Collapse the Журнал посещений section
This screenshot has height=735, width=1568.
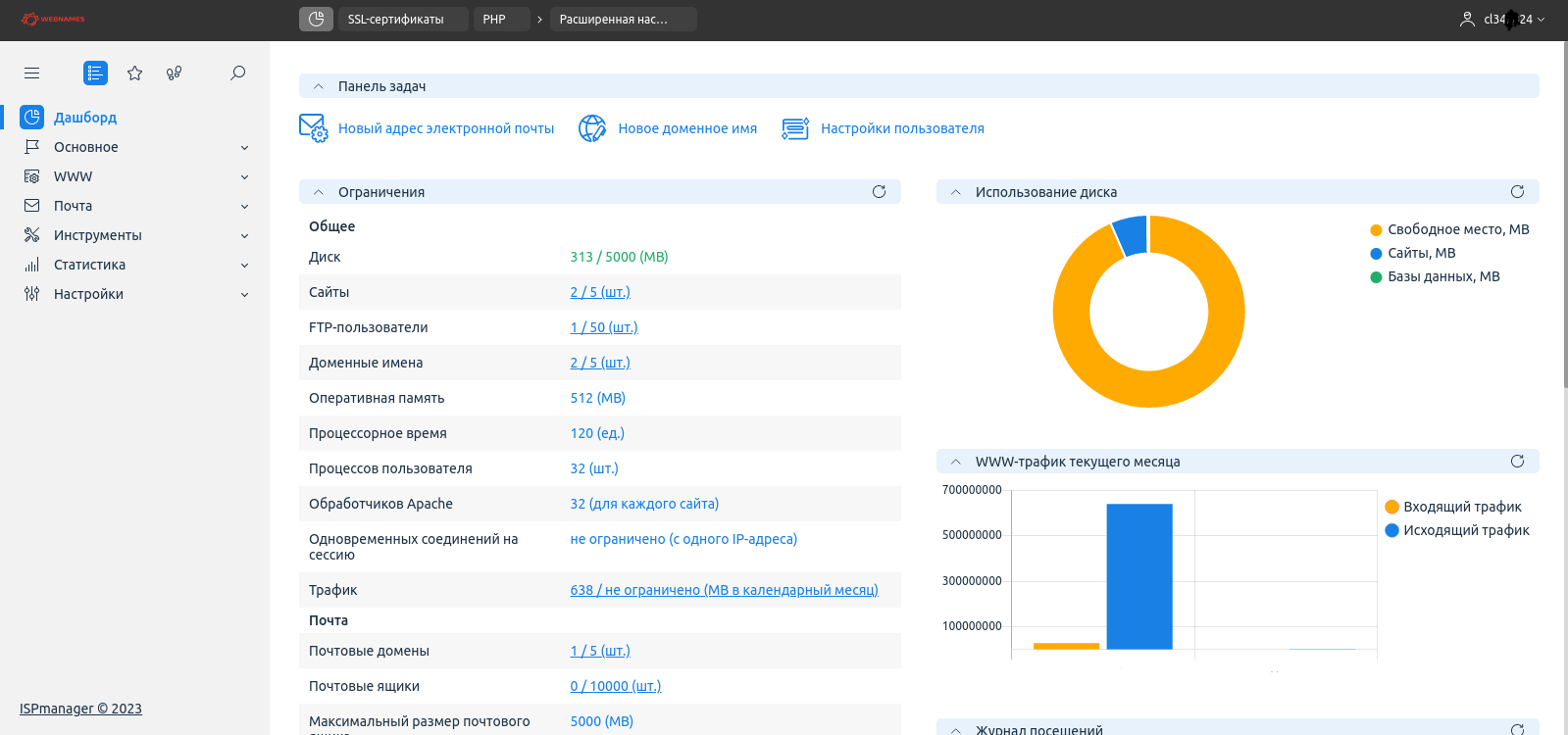955,730
